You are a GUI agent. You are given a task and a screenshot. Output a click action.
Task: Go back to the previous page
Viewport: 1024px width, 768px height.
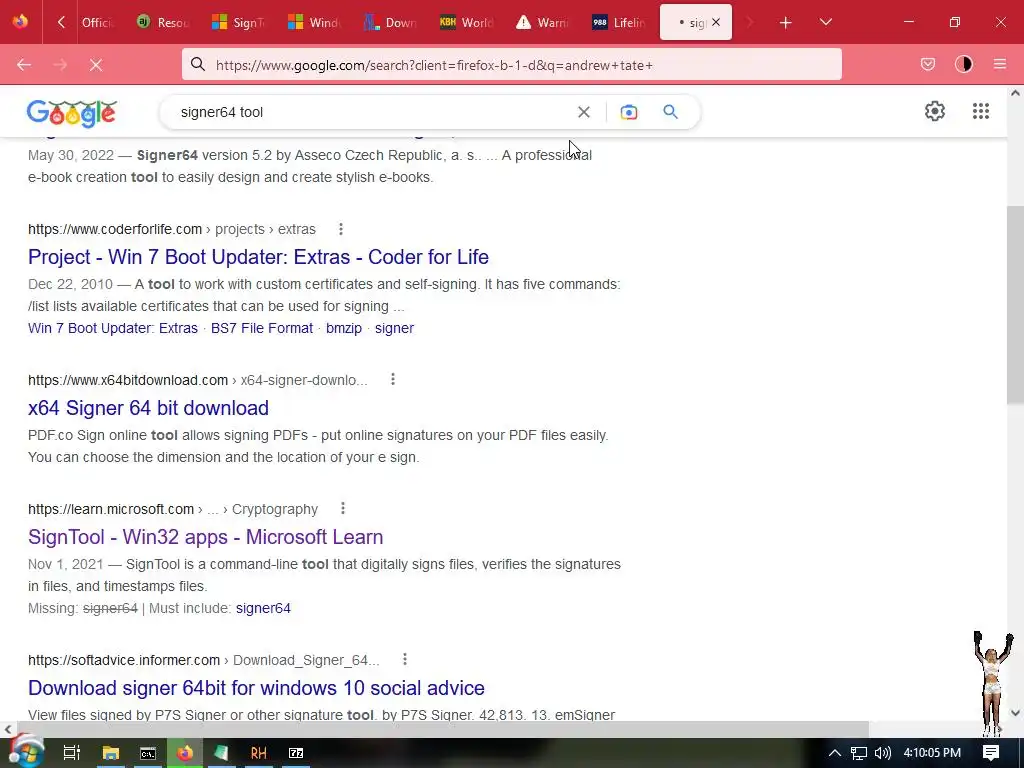24,65
